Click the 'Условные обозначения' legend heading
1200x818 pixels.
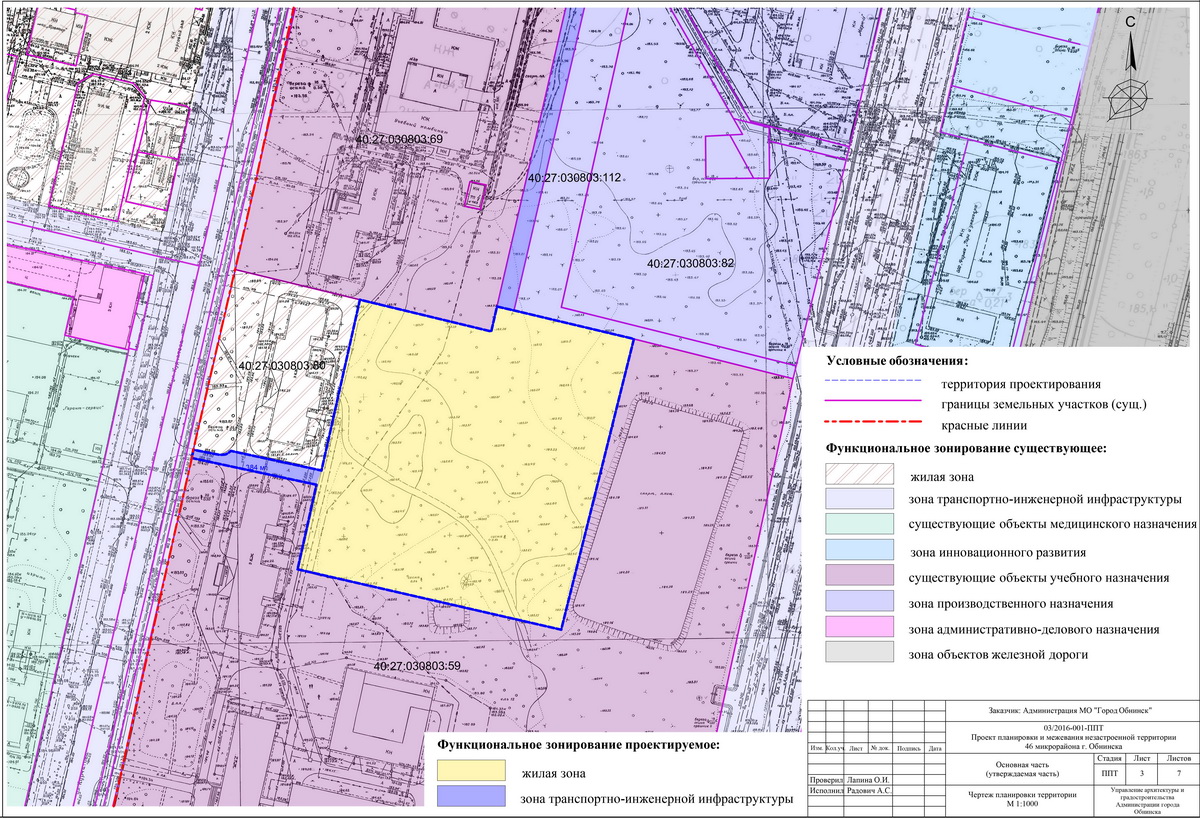click(898, 360)
